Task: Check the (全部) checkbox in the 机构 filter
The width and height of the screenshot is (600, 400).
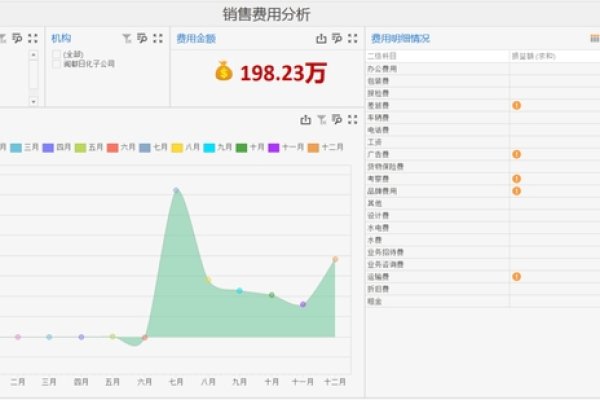Action: point(57,54)
